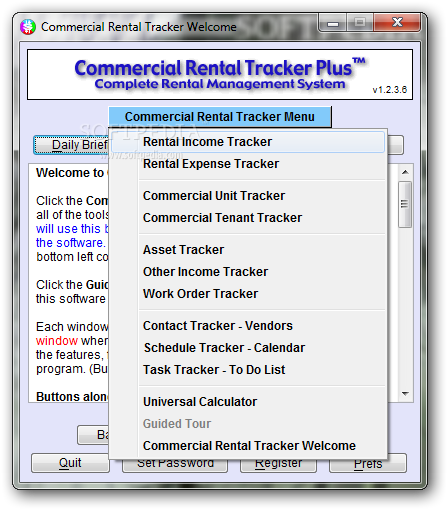Screen dimensions: 448x510
Task: Click the Set Password button
Action: [175, 465]
